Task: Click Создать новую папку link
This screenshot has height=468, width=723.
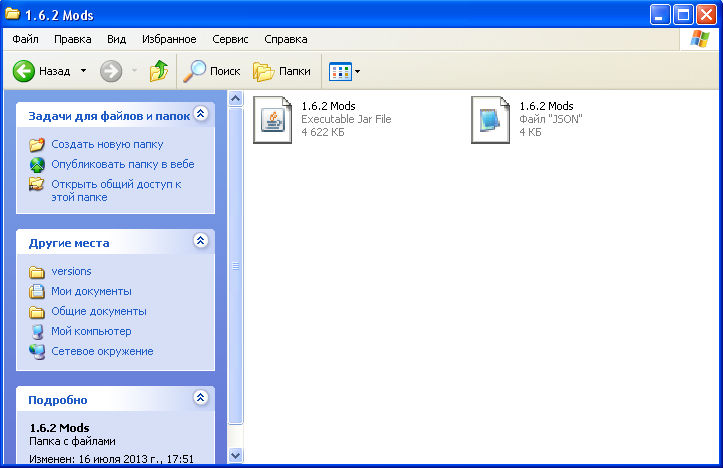Action: (x=107, y=144)
